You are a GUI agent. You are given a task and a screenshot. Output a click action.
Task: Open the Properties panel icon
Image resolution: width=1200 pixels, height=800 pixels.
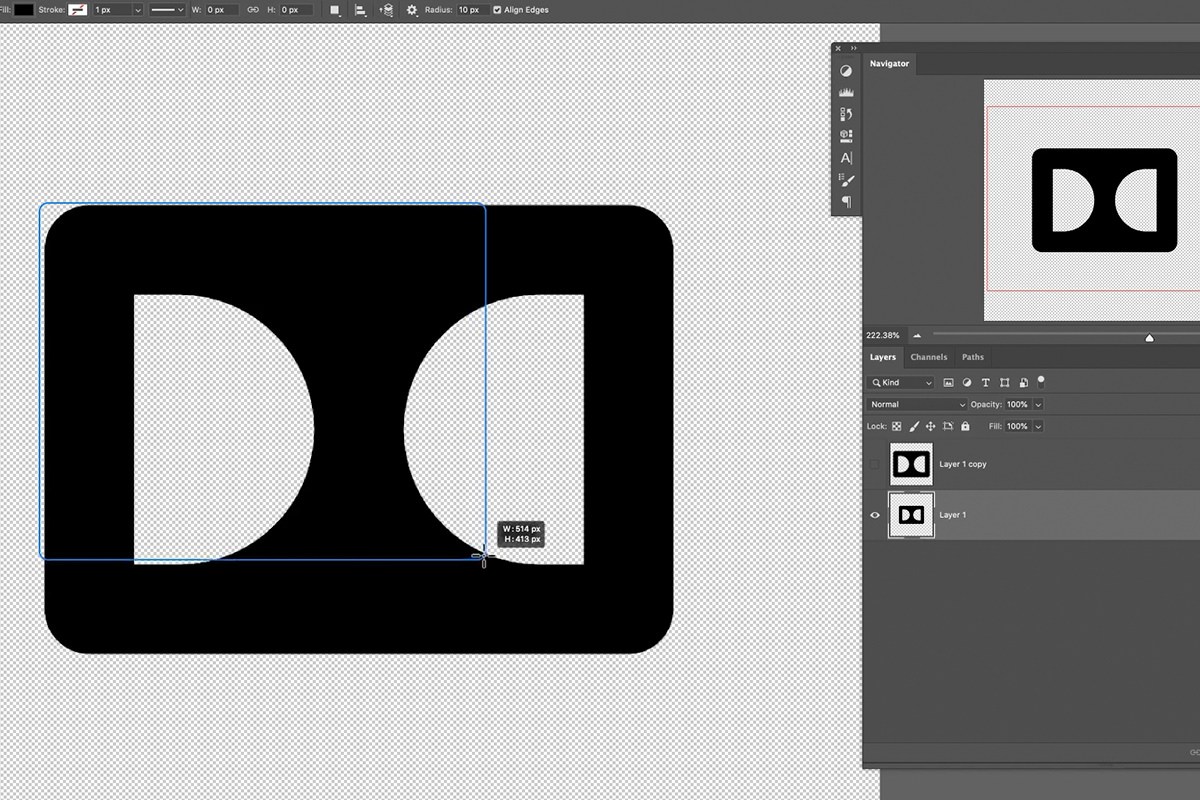846,135
